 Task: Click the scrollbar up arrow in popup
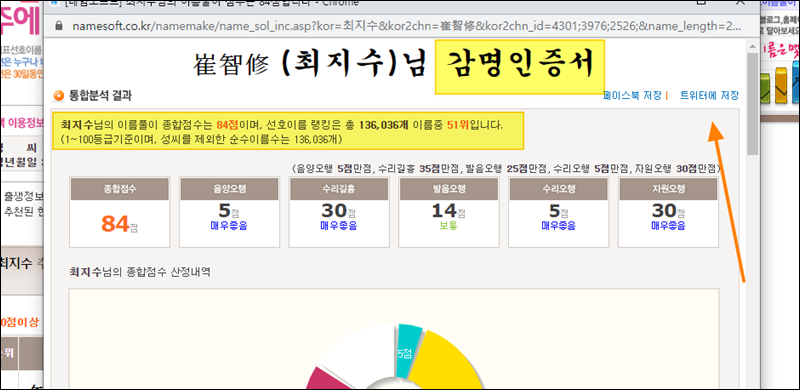[752, 46]
